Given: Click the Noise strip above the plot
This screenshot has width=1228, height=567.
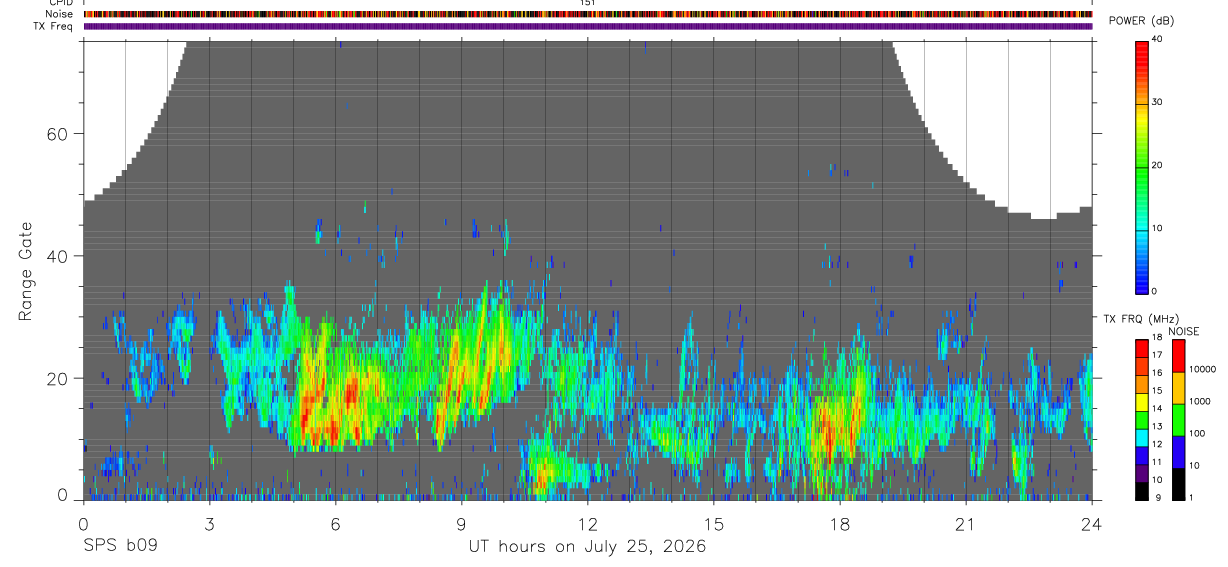Looking at the screenshot, I should point(588,14).
